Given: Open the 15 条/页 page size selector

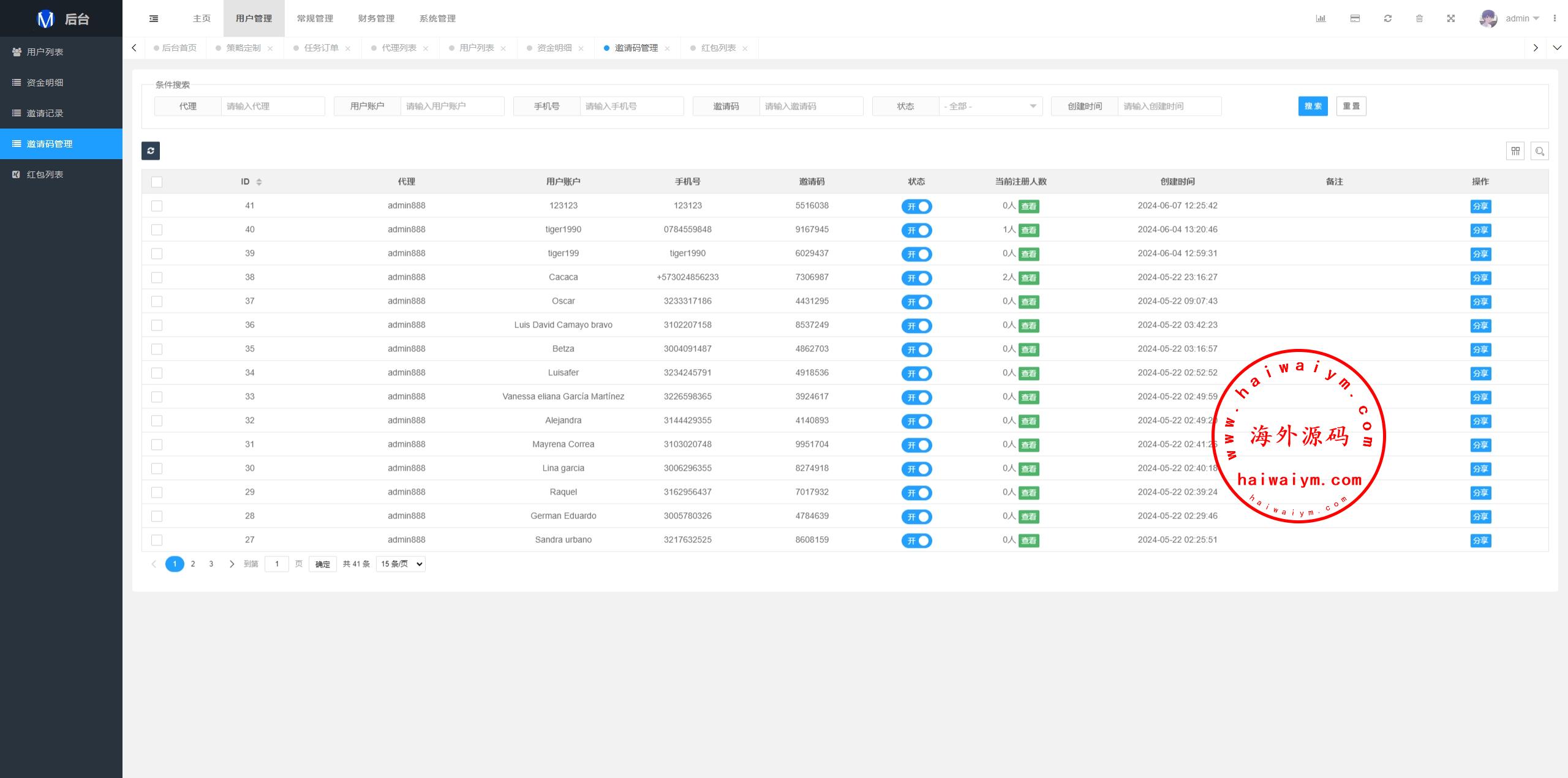Looking at the screenshot, I should tap(401, 564).
